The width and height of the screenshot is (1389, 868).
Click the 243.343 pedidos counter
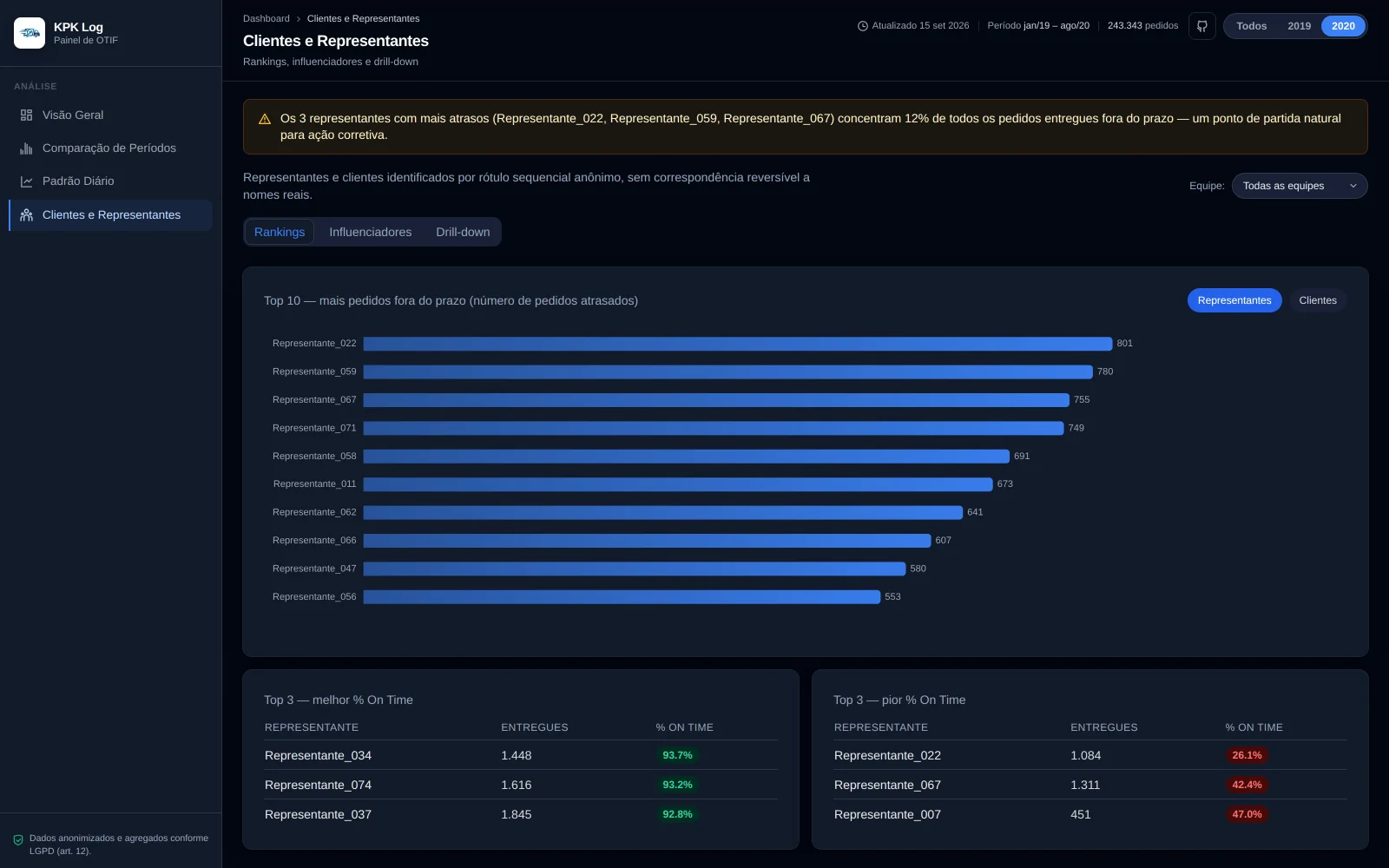point(1142,26)
